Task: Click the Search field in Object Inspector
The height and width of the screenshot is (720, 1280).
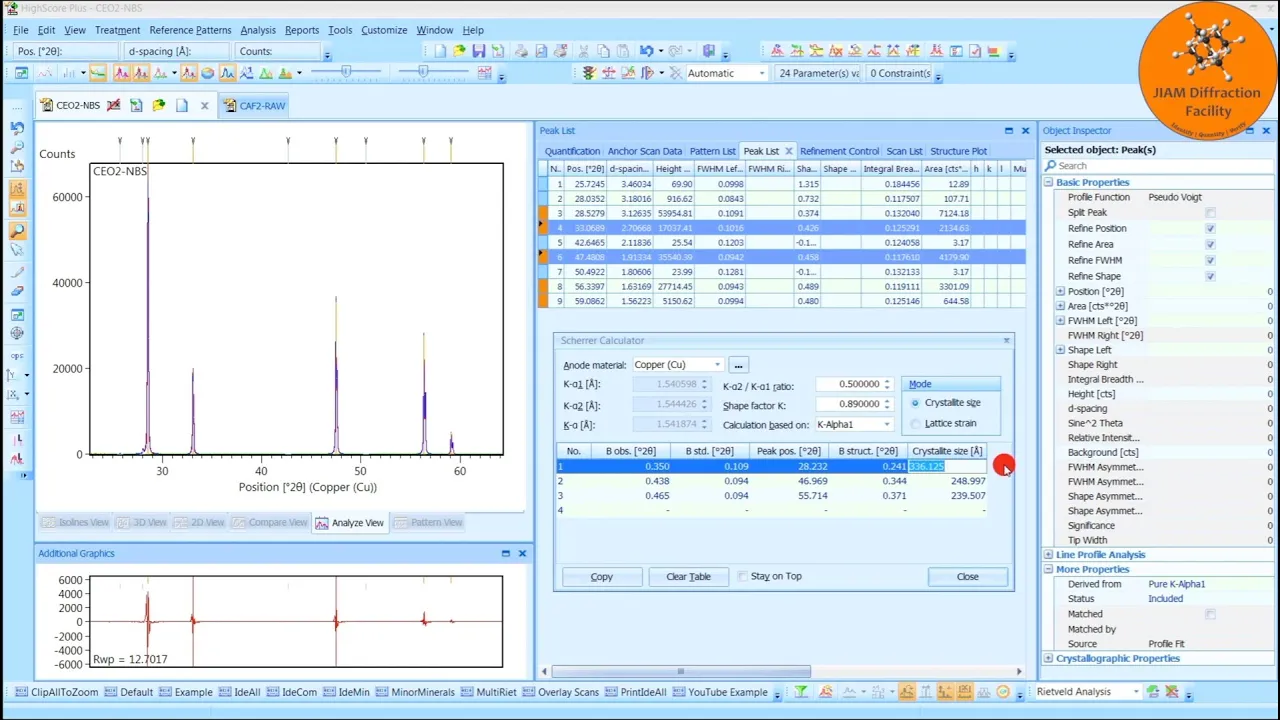Action: (x=1160, y=166)
